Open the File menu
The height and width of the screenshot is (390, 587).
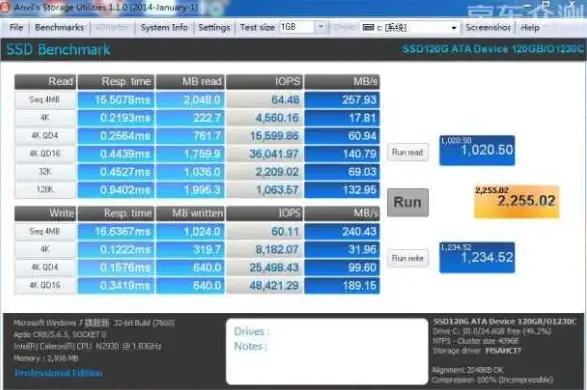(16, 27)
